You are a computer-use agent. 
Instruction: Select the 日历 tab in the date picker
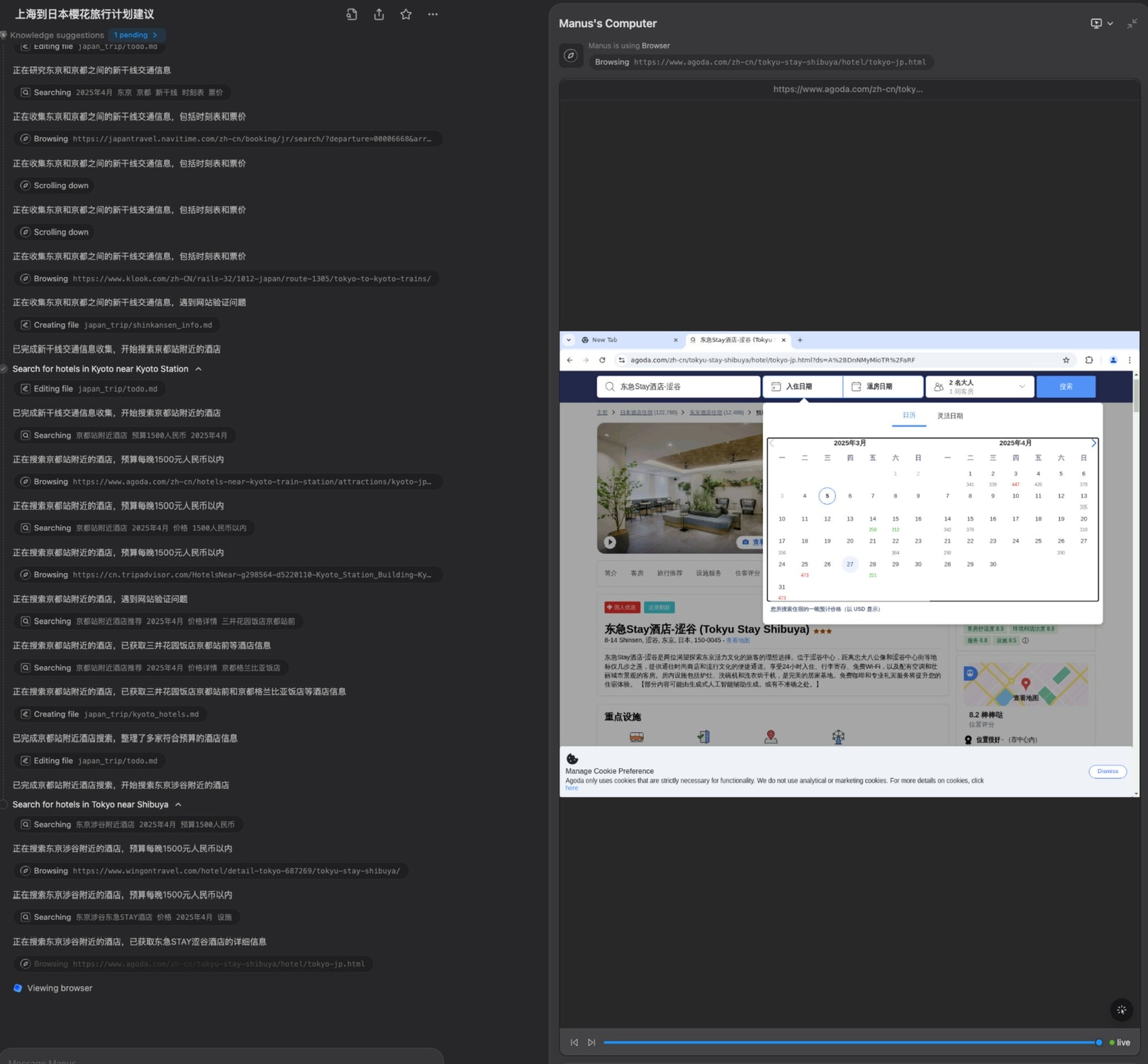tap(908, 416)
